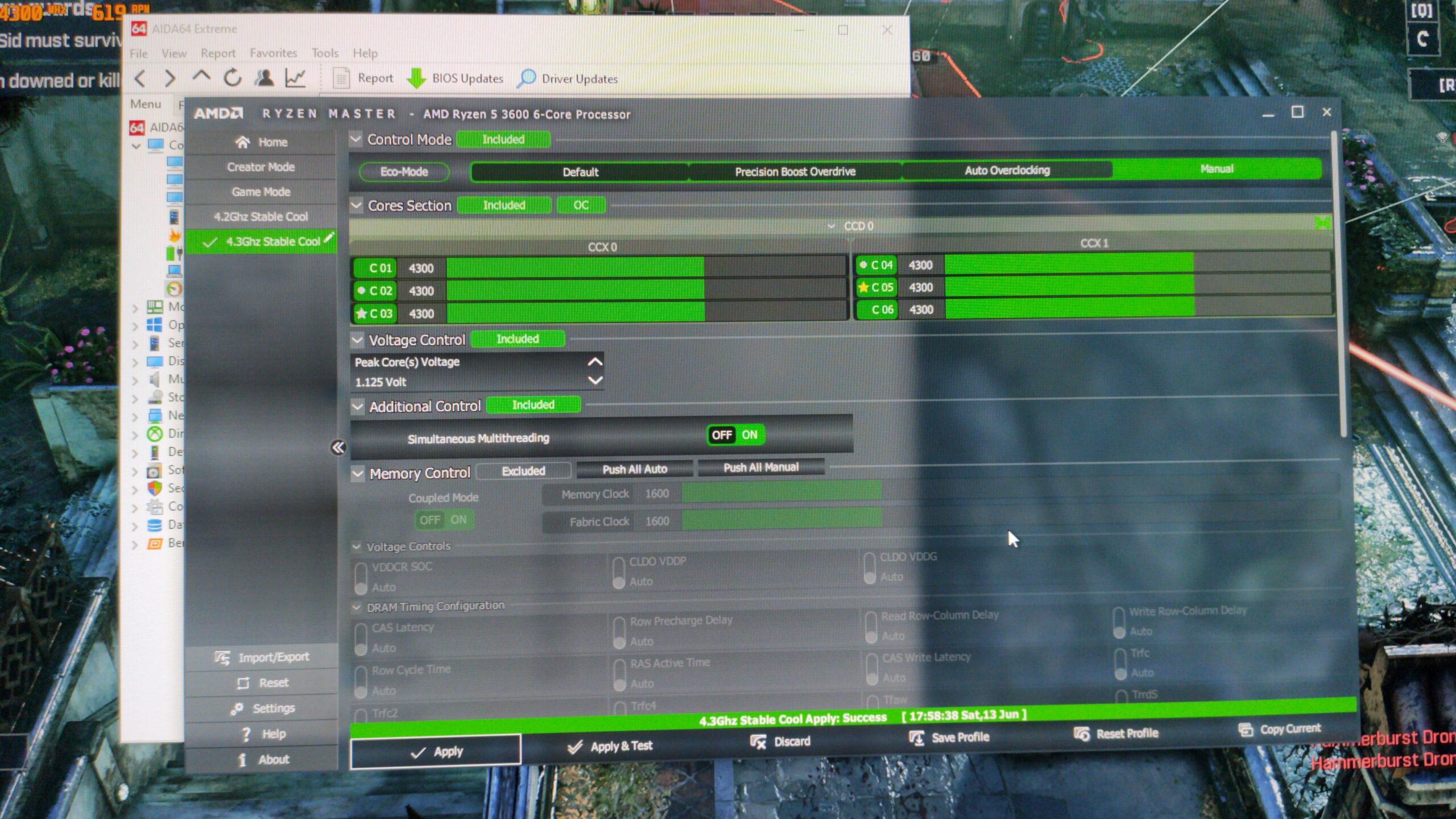This screenshot has width=1456, height=819.
Task: Toggle Coupled Mode OFF/ON switch
Action: coord(444,520)
